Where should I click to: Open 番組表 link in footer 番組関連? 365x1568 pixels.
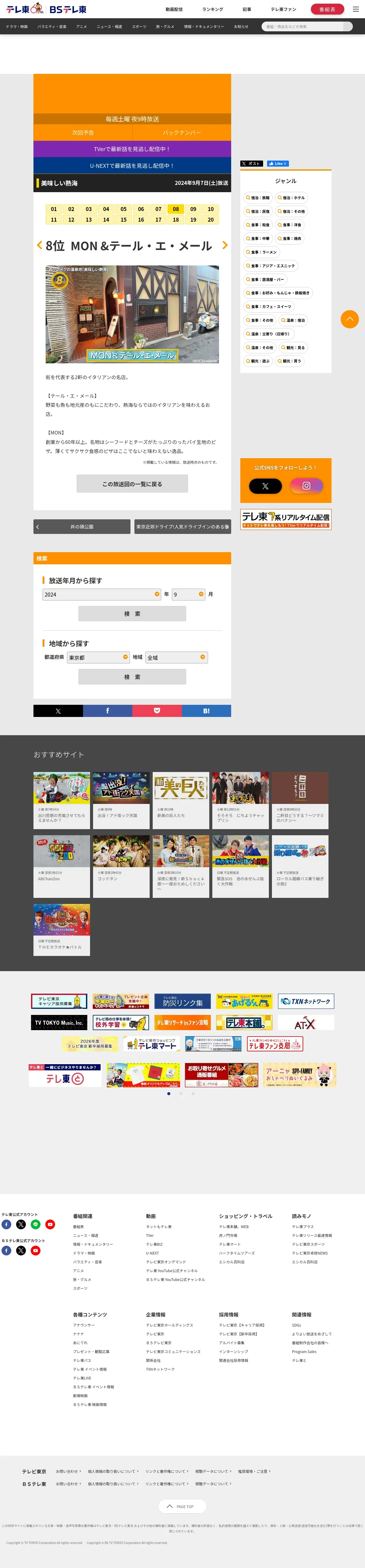(78, 1227)
